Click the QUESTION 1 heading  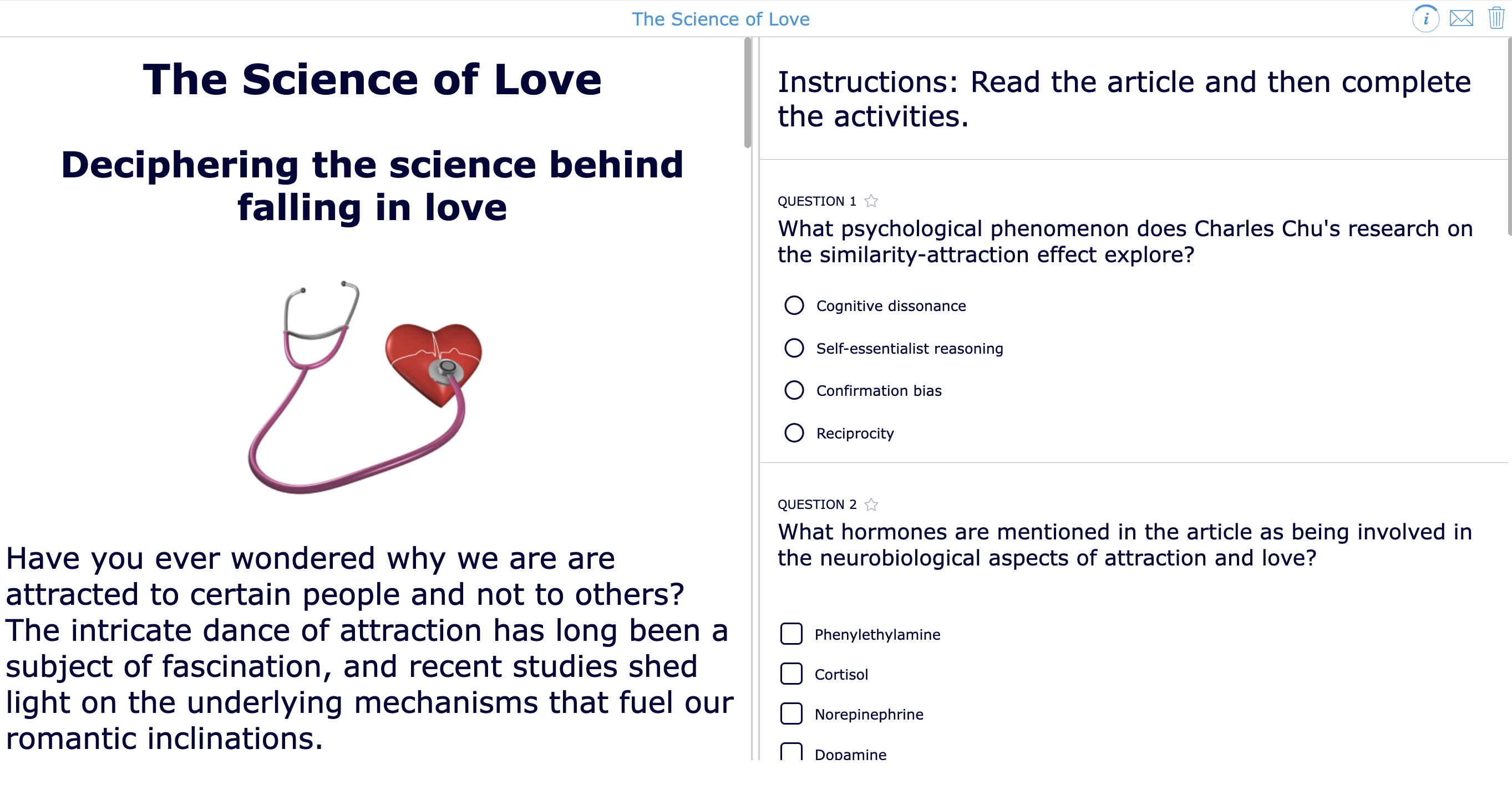pos(819,200)
